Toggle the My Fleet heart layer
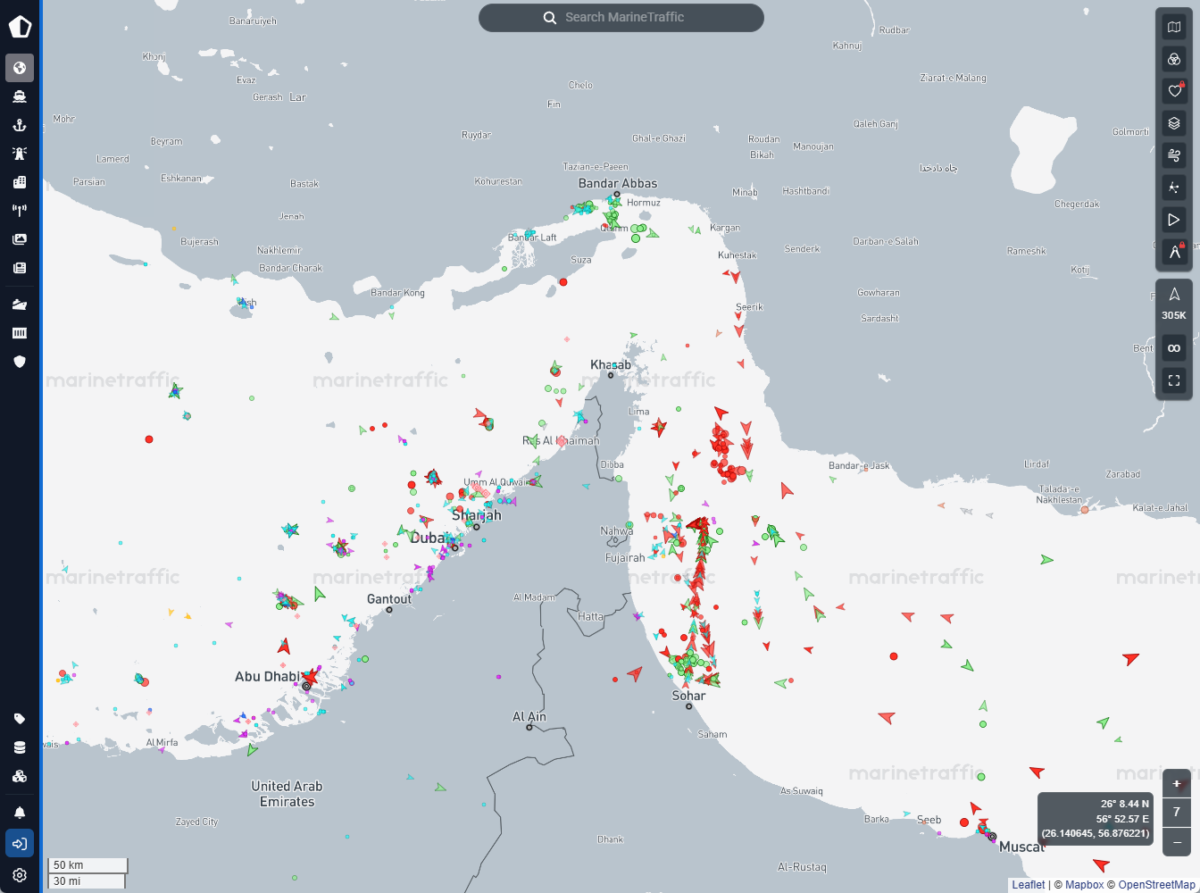 [x=1174, y=91]
